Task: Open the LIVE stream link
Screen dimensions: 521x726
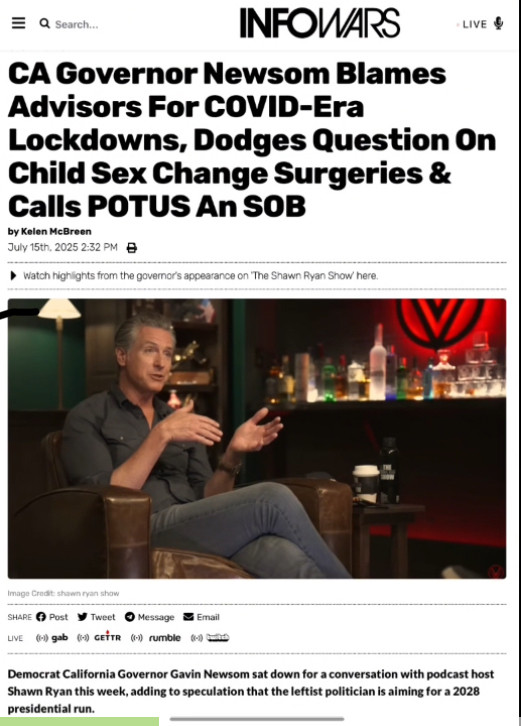Action: pos(474,24)
